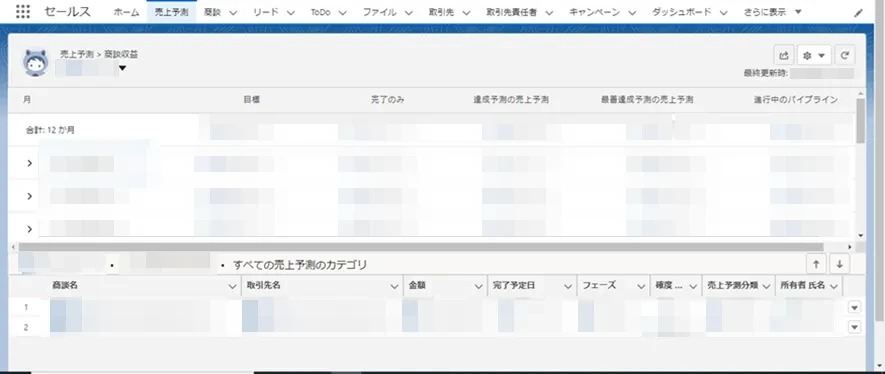Viewport: 885px width, 374px height.
Task: Sort by 取引先名 column header
Action: 264,286
